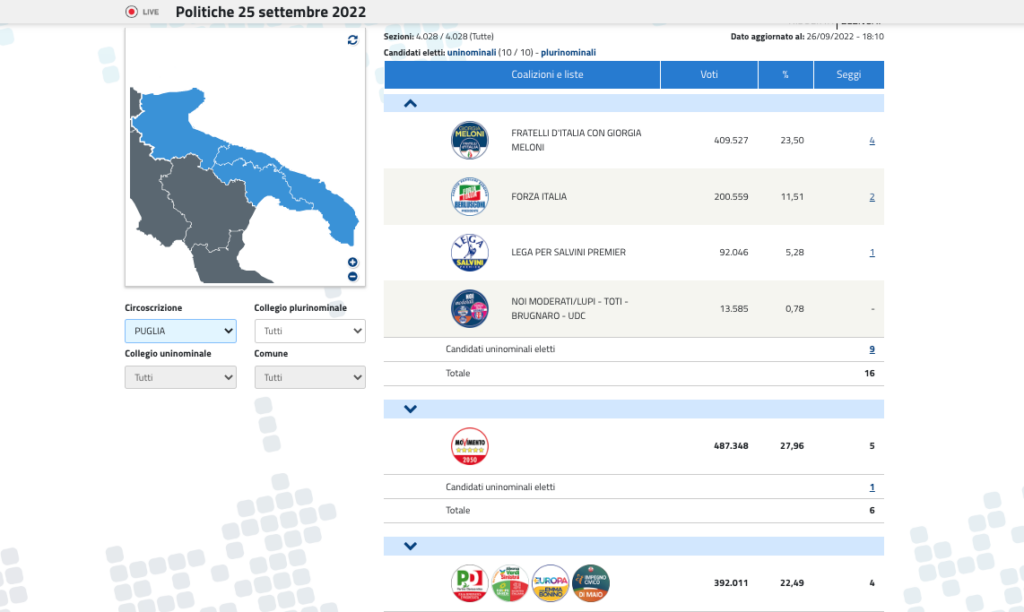The width and height of the screenshot is (1024, 612).
Task: Open centre-right uninominal elected count 9
Action: [x=872, y=349]
